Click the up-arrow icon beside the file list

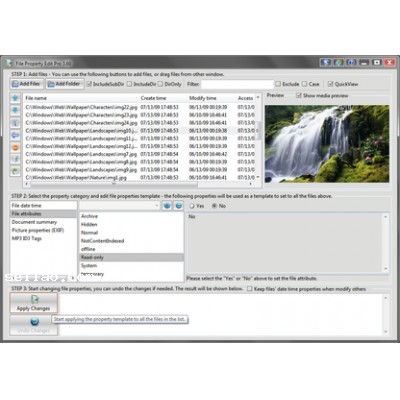coord(15,98)
